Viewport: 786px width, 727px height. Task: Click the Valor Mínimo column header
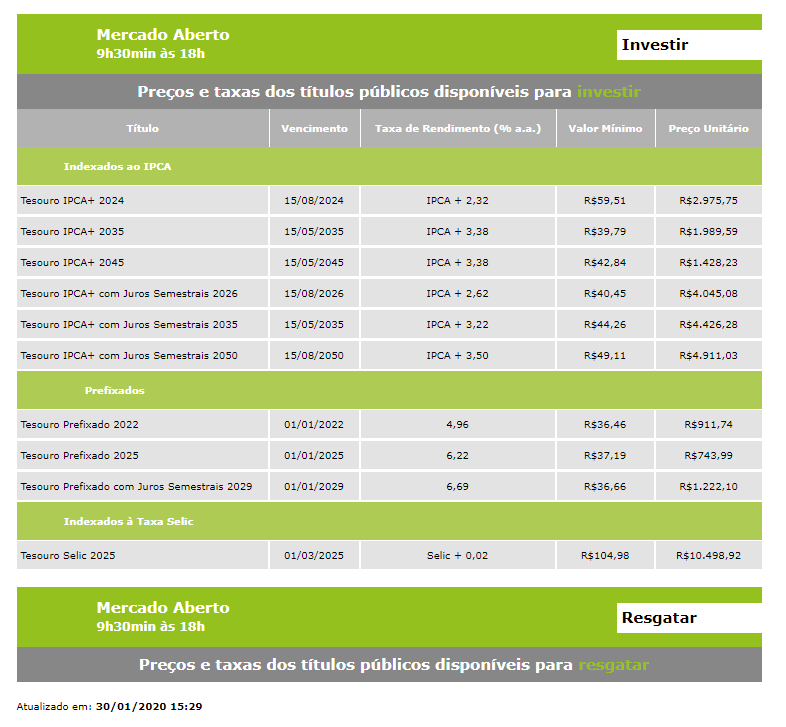605,129
